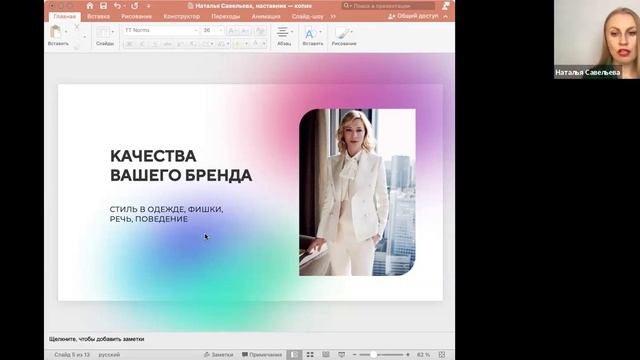This screenshot has height=360, width=640.
Task: Toggle bold formatting
Action: [129, 44]
